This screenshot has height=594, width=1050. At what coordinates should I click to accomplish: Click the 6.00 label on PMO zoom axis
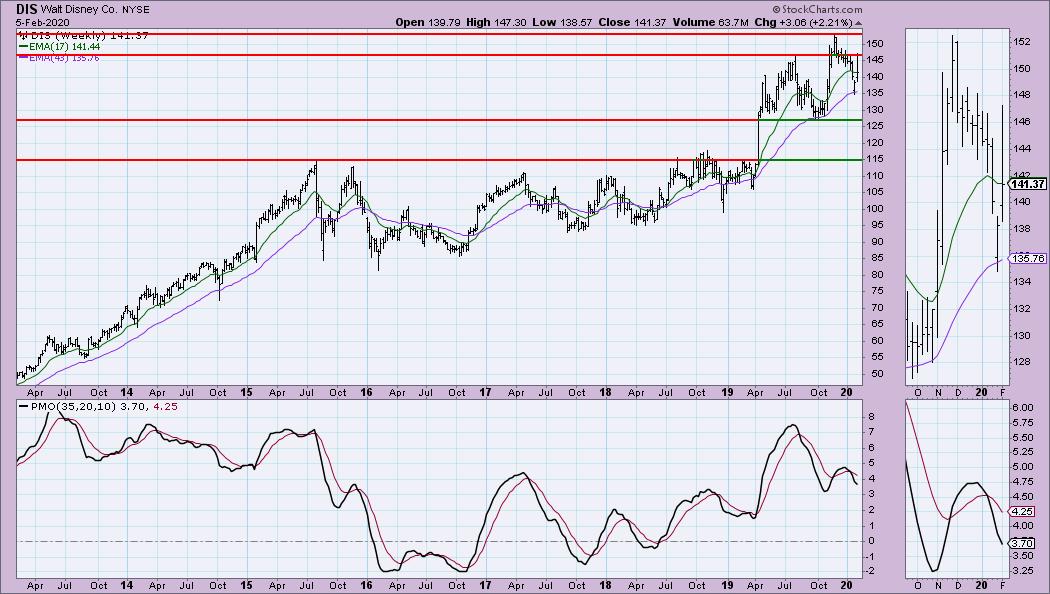1023,408
